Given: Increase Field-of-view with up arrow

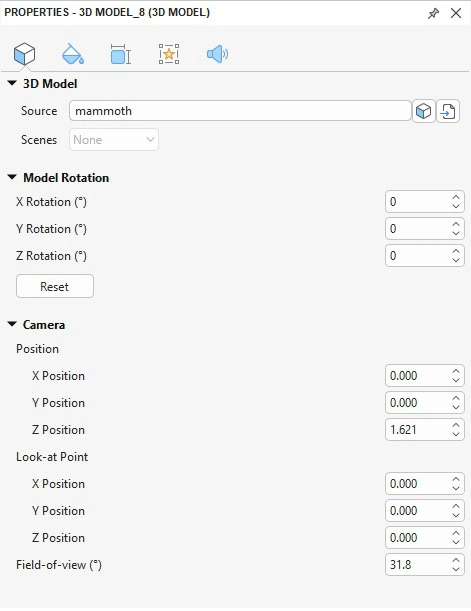Looking at the screenshot, I should click(x=456, y=560).
